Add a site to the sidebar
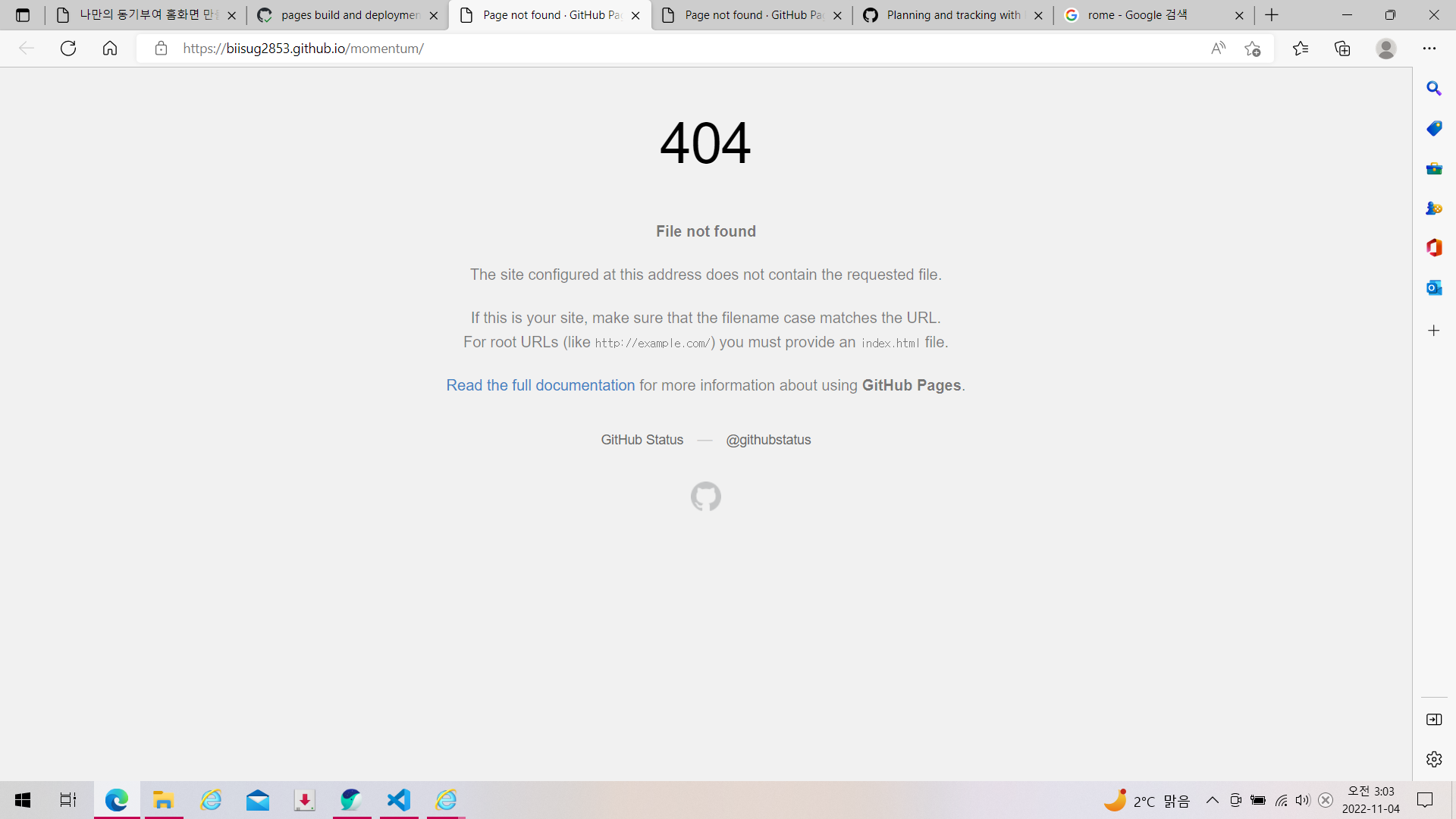The image size is (1456, 819). 1434,331
